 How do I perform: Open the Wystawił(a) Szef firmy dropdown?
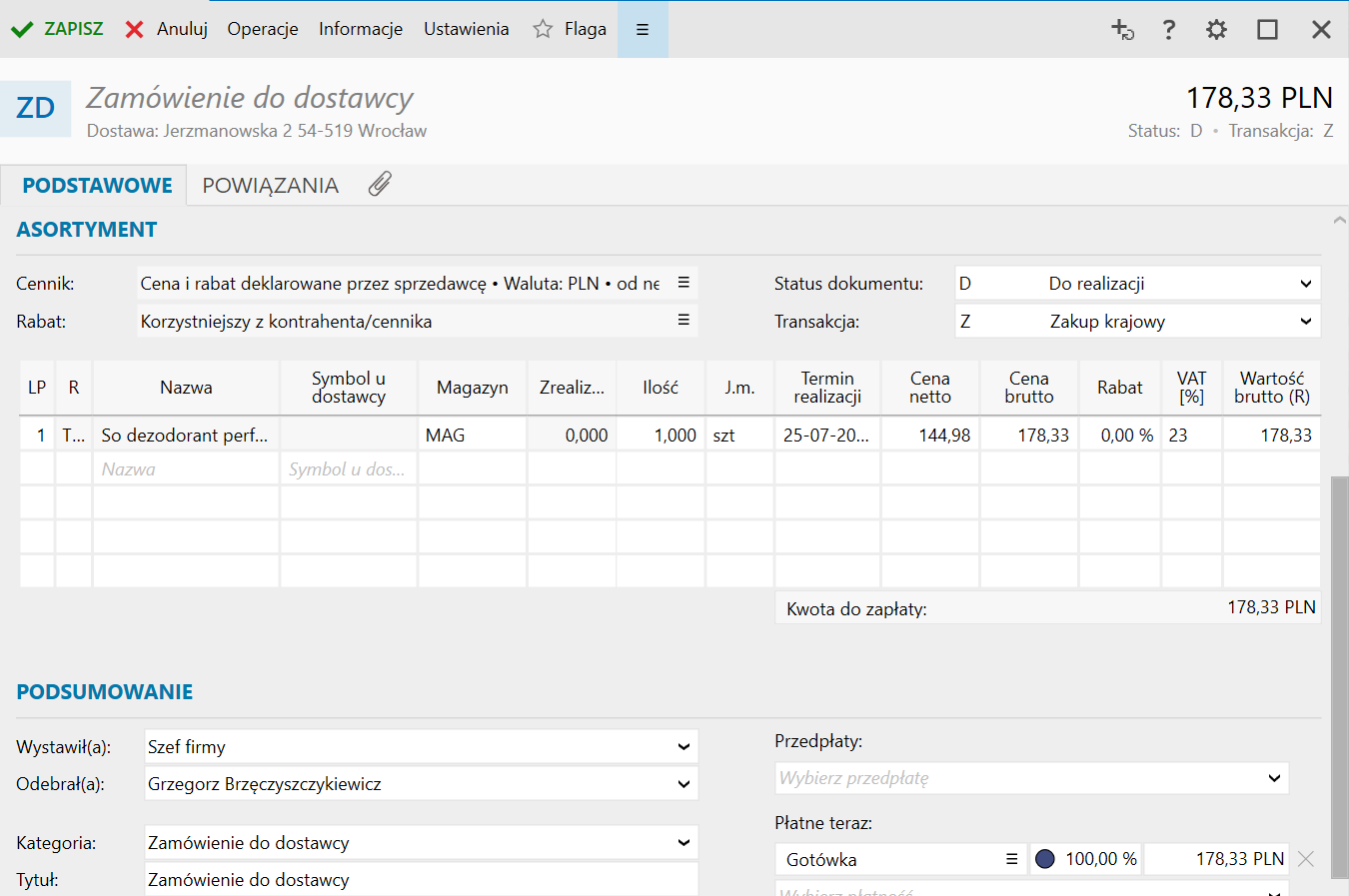(683, 747)
